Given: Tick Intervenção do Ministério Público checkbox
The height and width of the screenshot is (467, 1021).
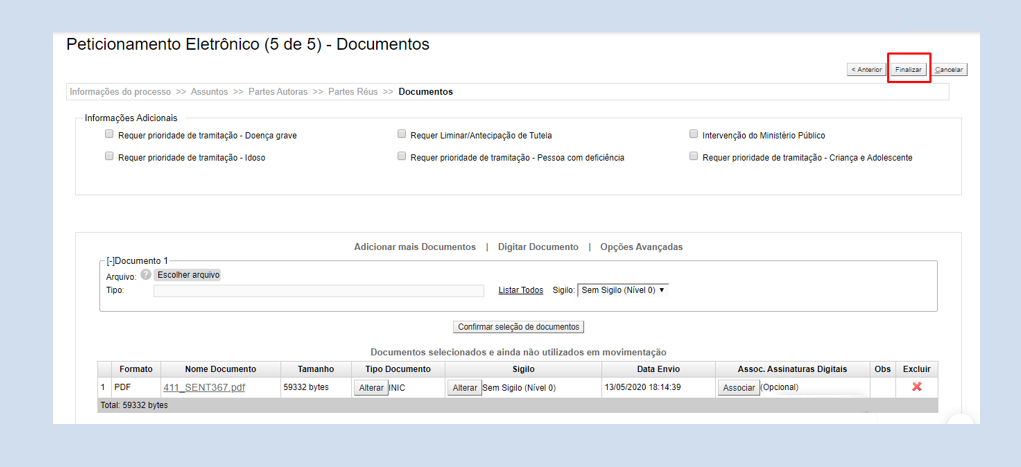Looking at the screenshot, I should pyautogui.click(x=694, y=134).
